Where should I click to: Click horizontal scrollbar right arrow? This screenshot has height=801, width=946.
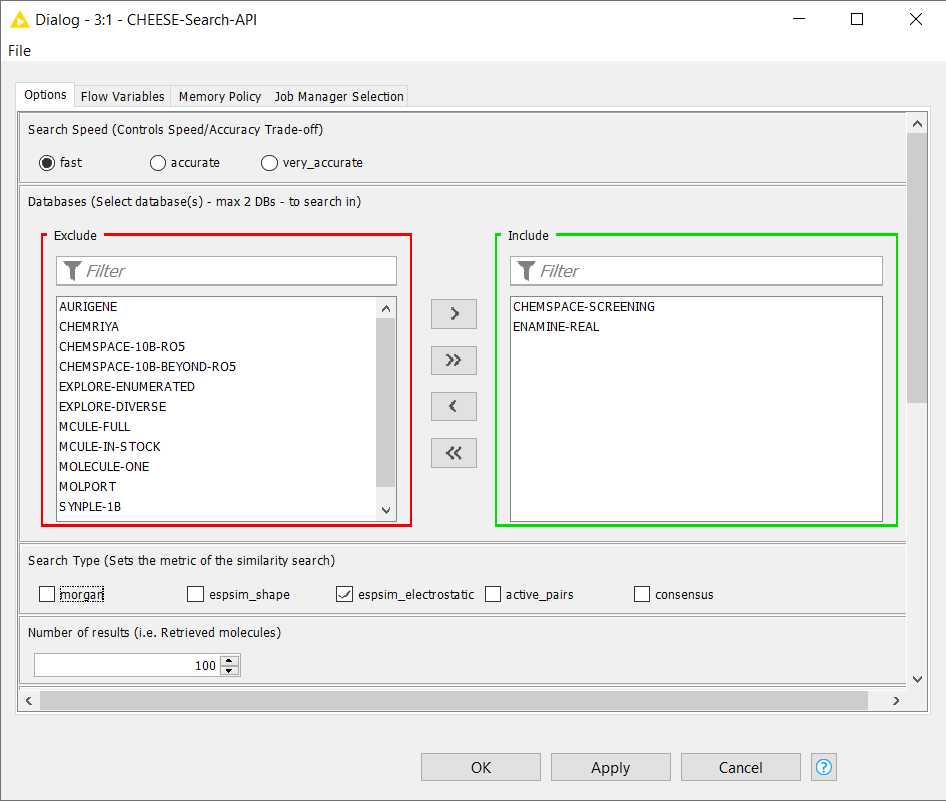coord(896,700)
